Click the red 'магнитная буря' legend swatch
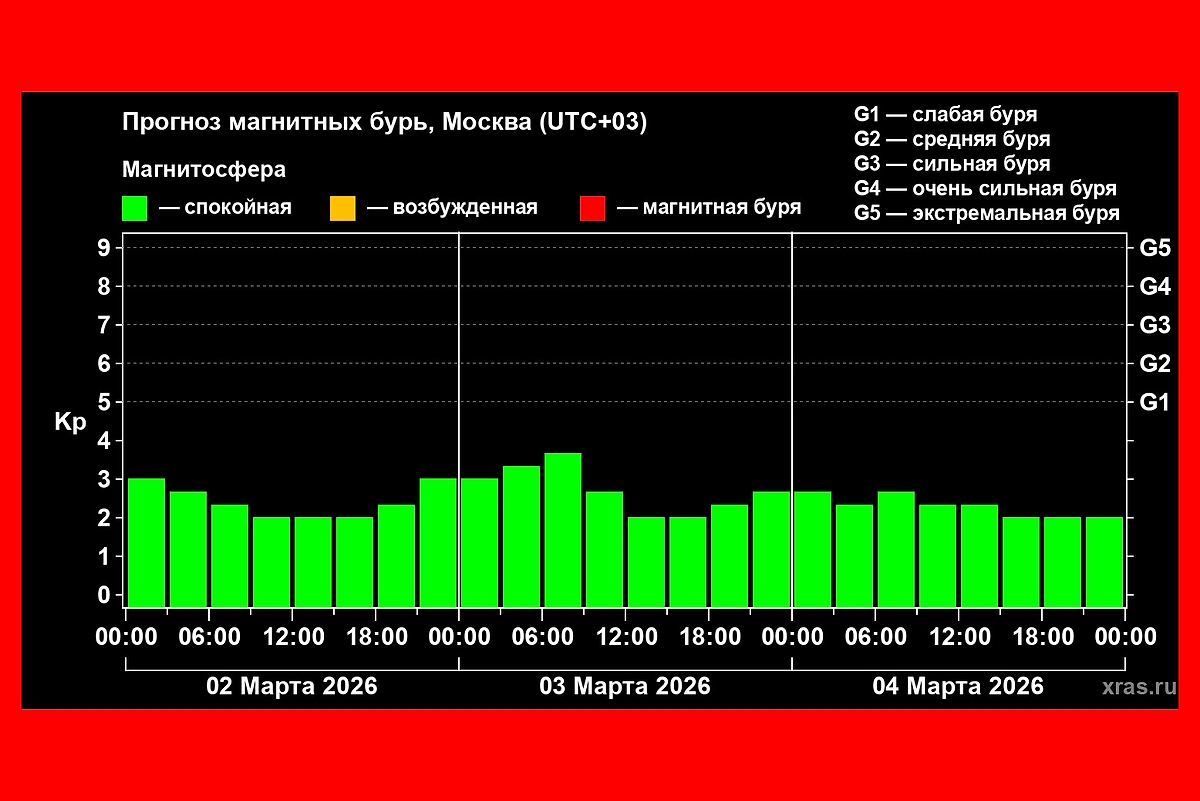 pos(593,208)
